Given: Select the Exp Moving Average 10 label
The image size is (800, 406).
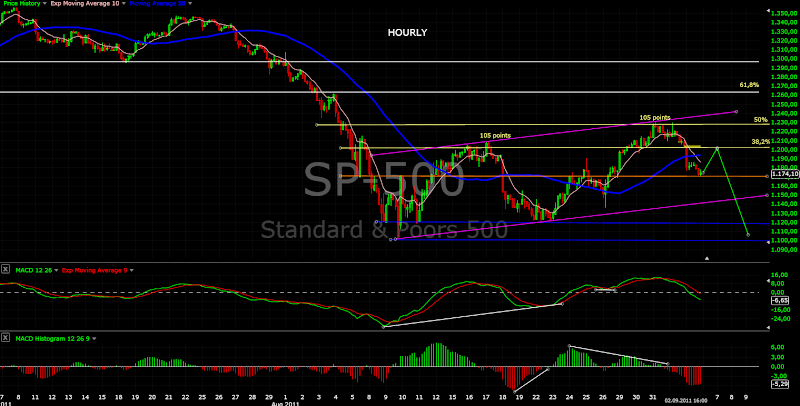Looking at the screenshot, I should 85,3.
